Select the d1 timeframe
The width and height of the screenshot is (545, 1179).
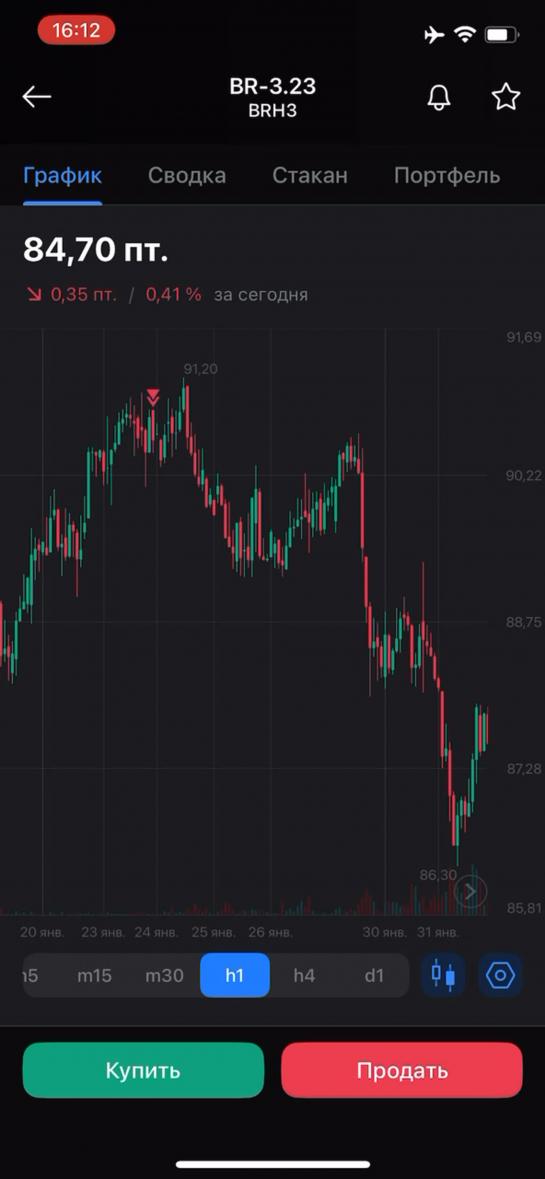pos(374,975)
